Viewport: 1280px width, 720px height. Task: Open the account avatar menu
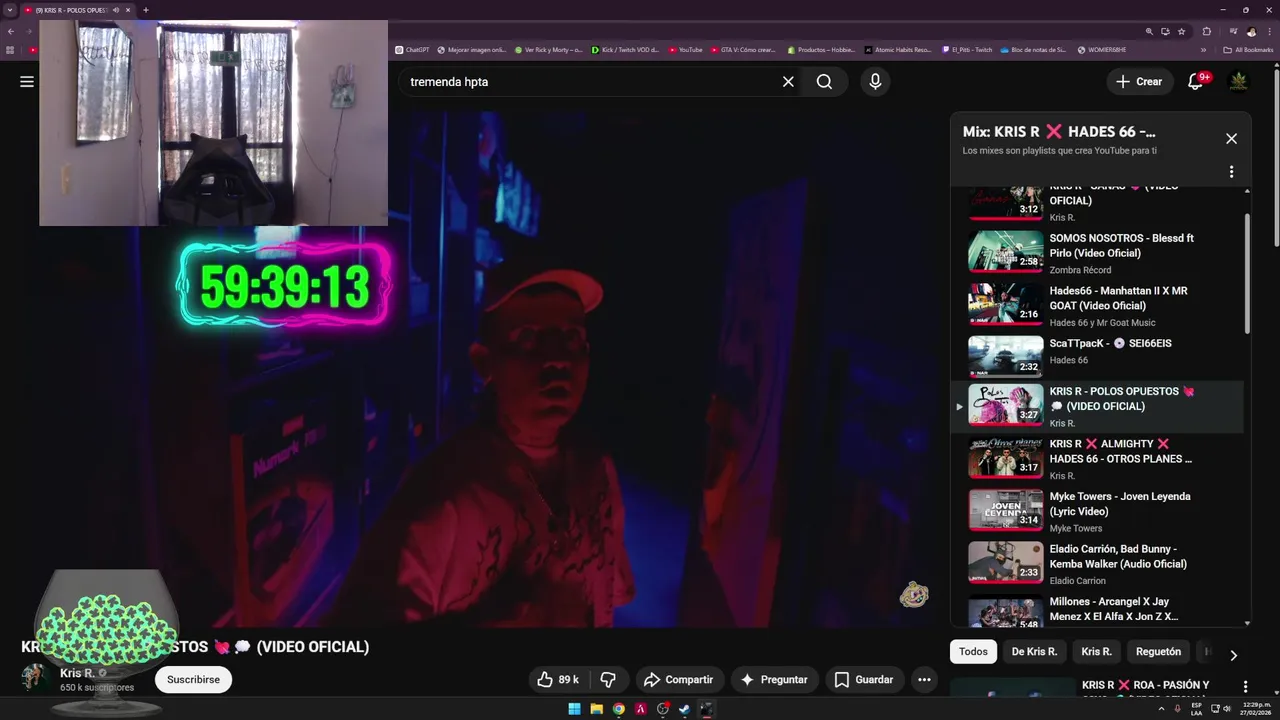click(x=1238, y=82)
